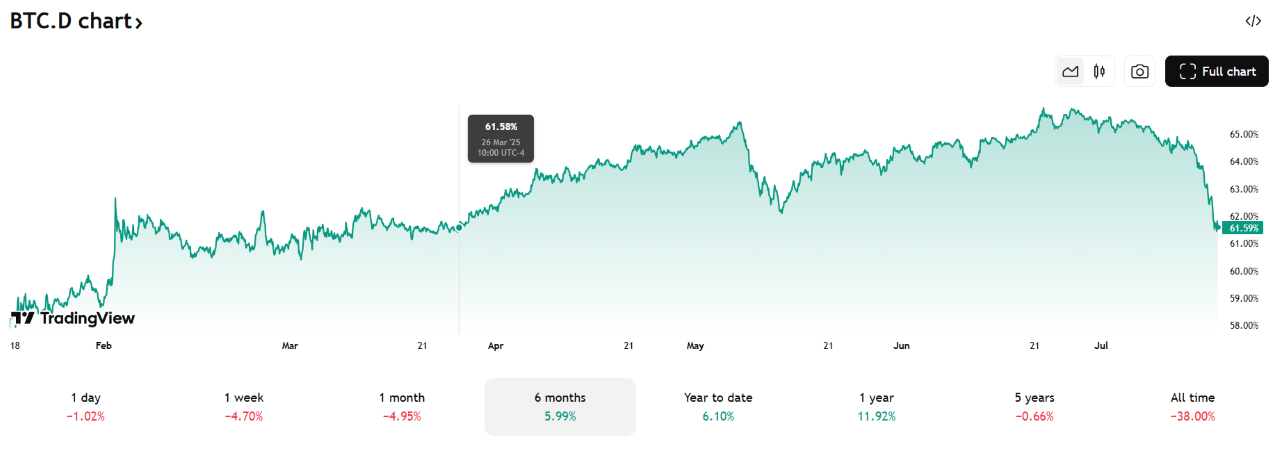1280x454 pixels.
Task: Take a chart snapshot with camera icon
Action: point(1139,71)
